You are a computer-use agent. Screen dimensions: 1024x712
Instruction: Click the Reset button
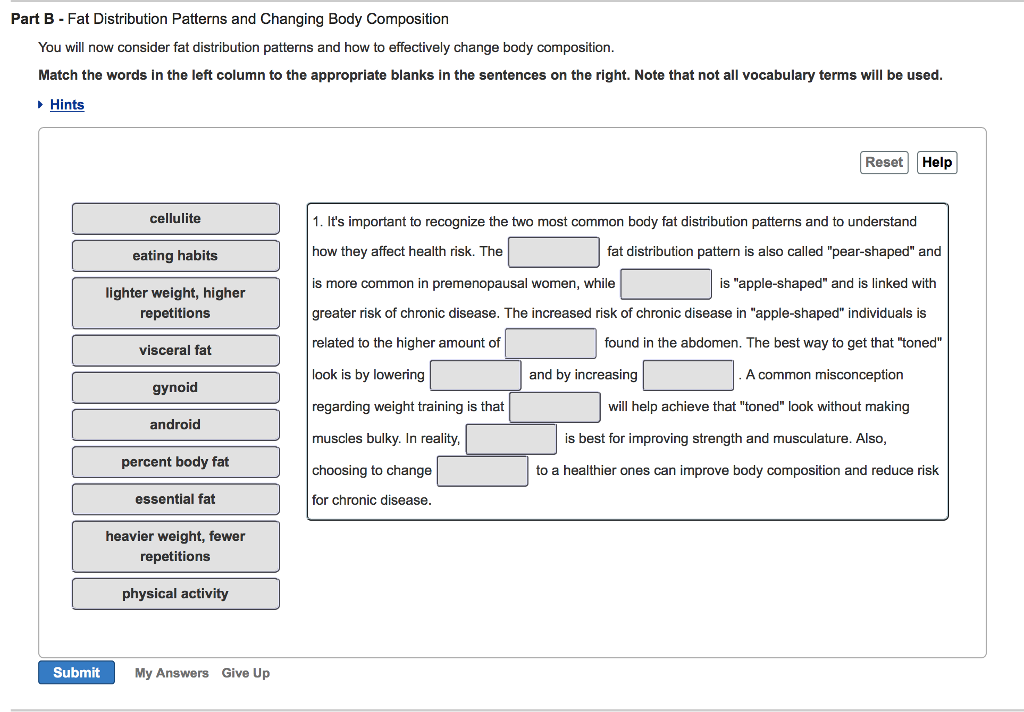click(883, 161)
